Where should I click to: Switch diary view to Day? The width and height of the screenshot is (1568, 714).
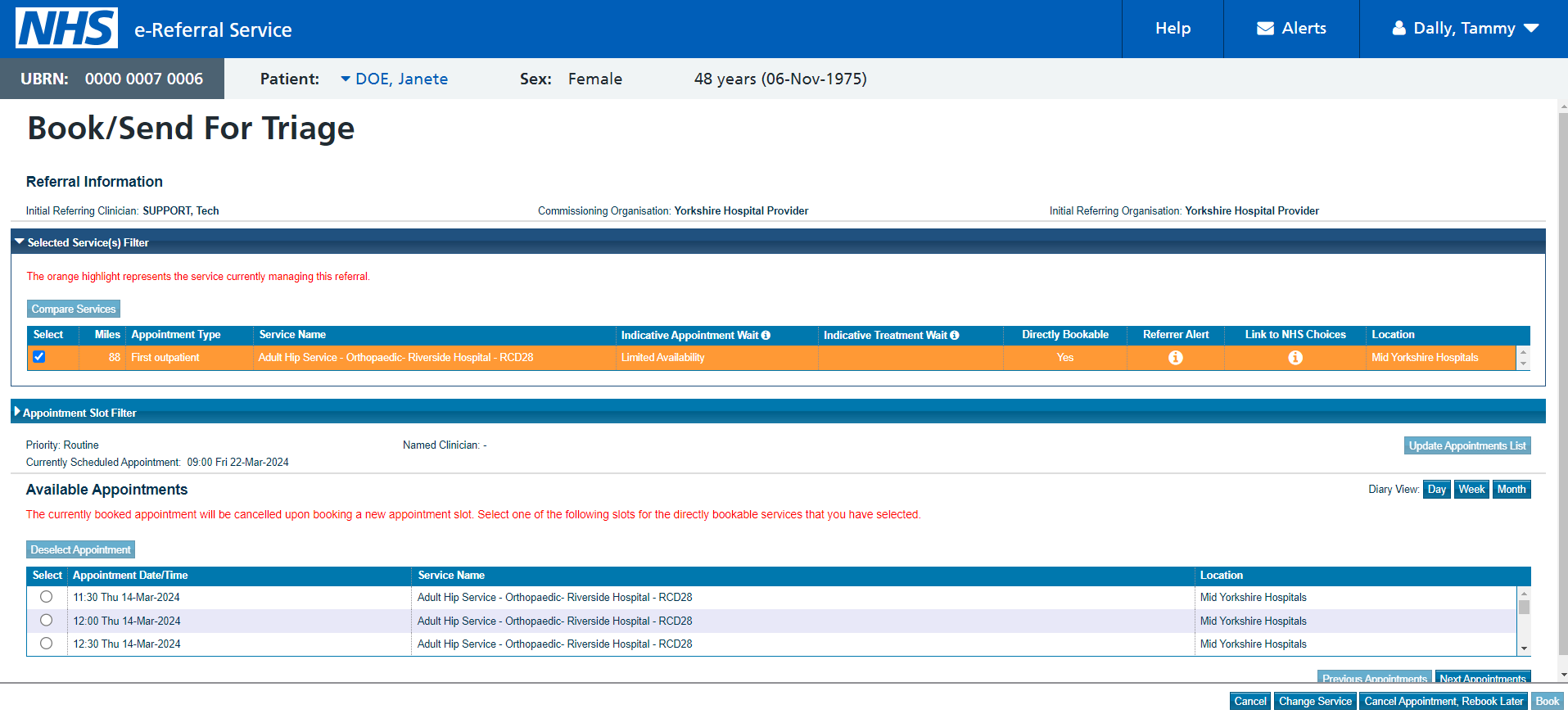(x=1436, y=490)
